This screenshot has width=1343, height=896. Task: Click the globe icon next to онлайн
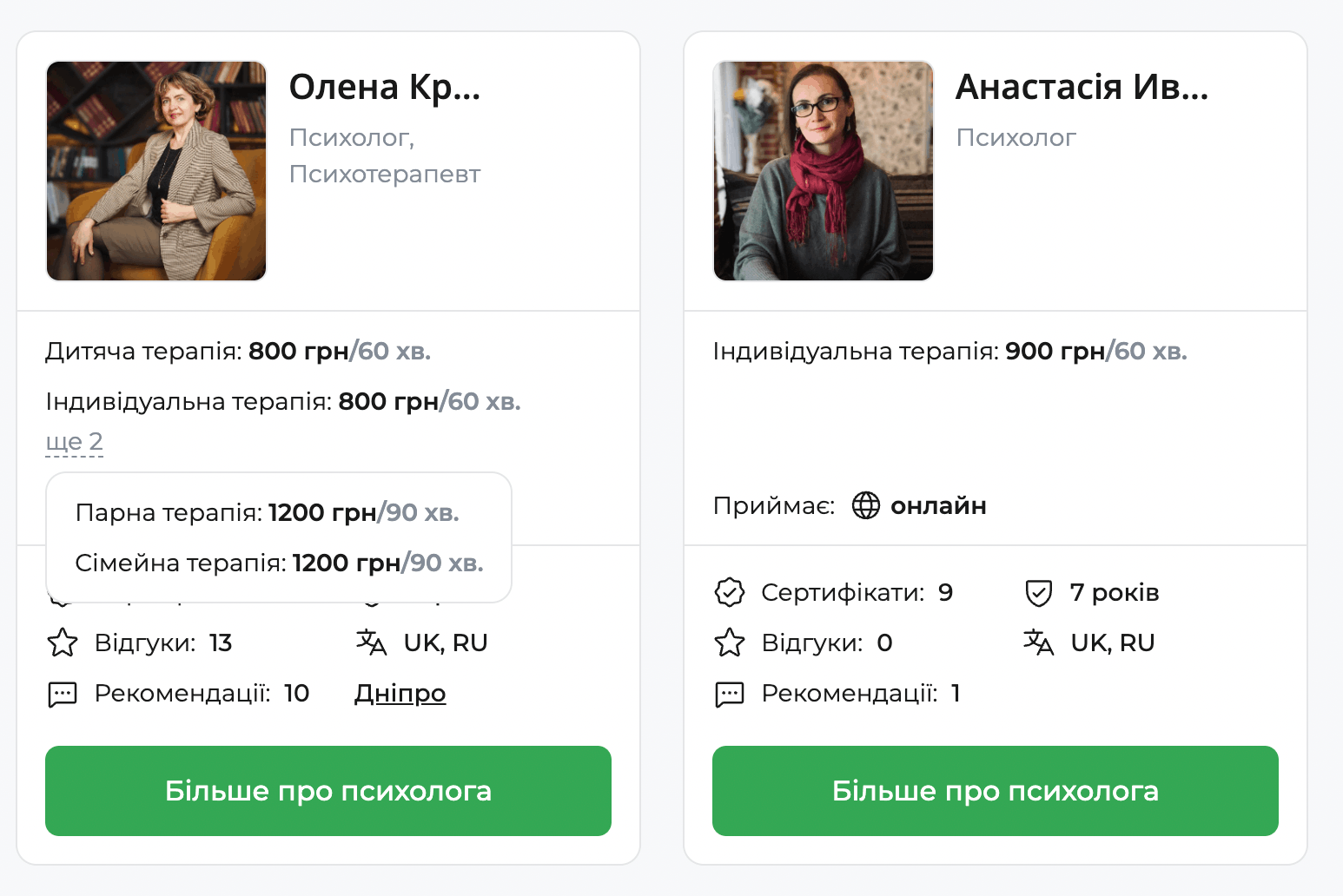pyautogui.click(x=865, y=505)
